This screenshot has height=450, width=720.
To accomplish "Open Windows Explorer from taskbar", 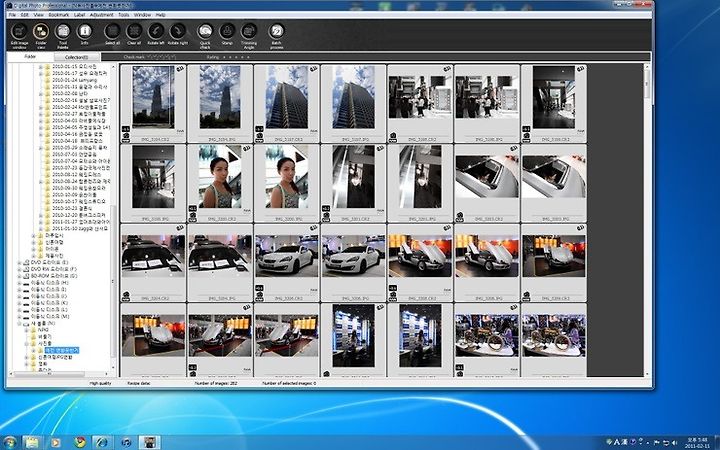I will coord(32,443).
